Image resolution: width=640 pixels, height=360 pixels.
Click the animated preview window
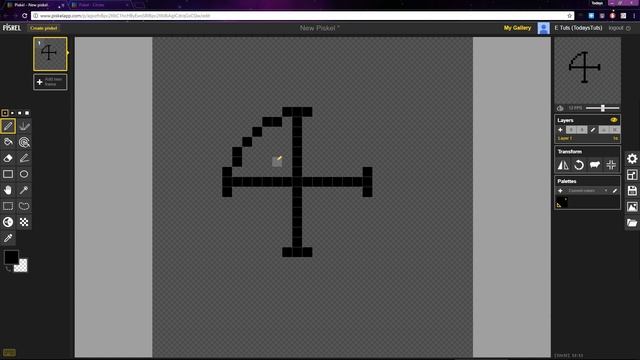click(x=587, y=70)
